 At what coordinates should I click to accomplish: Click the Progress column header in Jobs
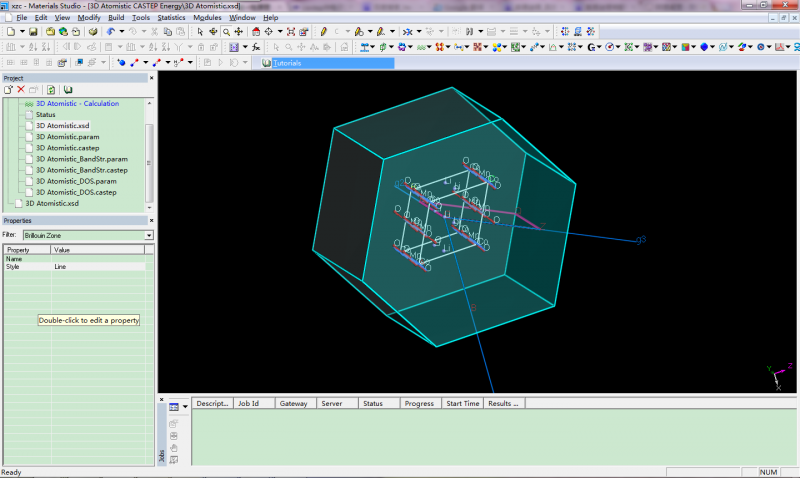click(418, 404)
